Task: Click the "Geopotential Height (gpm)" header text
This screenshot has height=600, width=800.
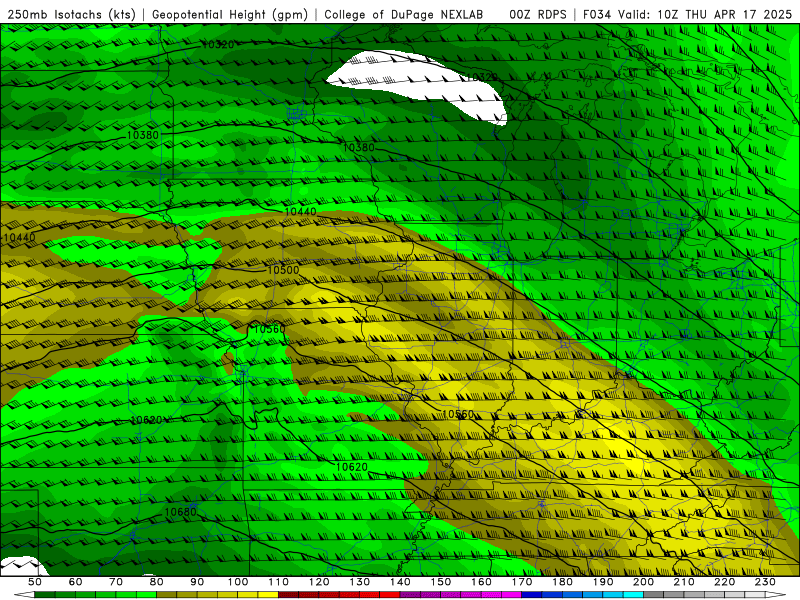Action: pos(230,15)
